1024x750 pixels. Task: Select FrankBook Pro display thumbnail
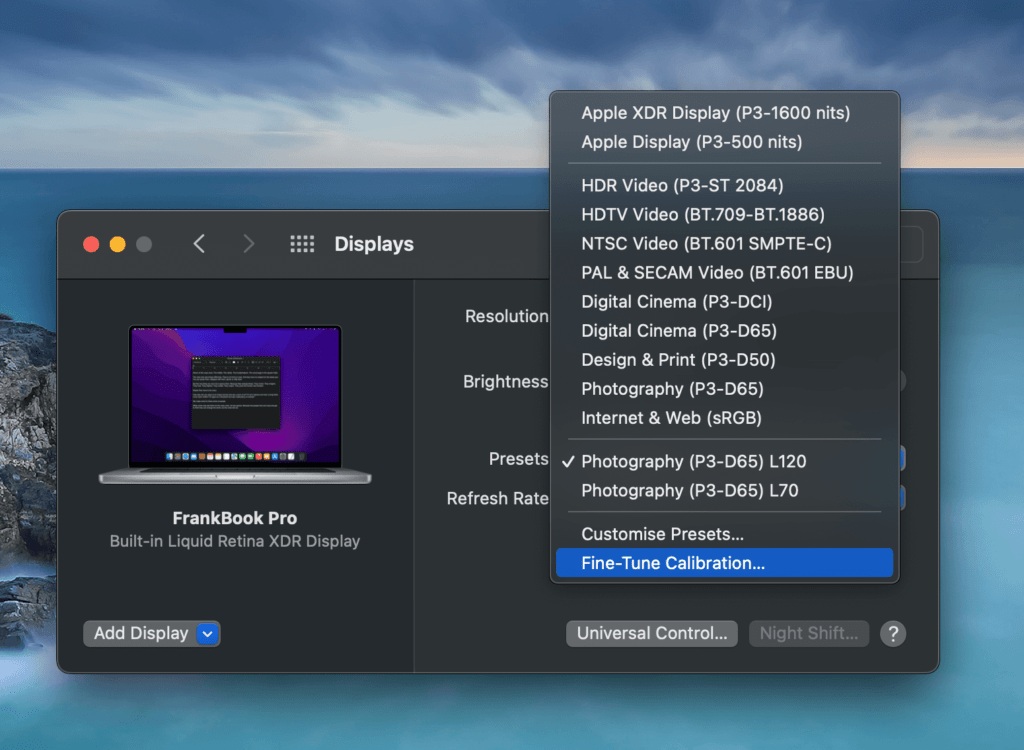coord(235,404)
